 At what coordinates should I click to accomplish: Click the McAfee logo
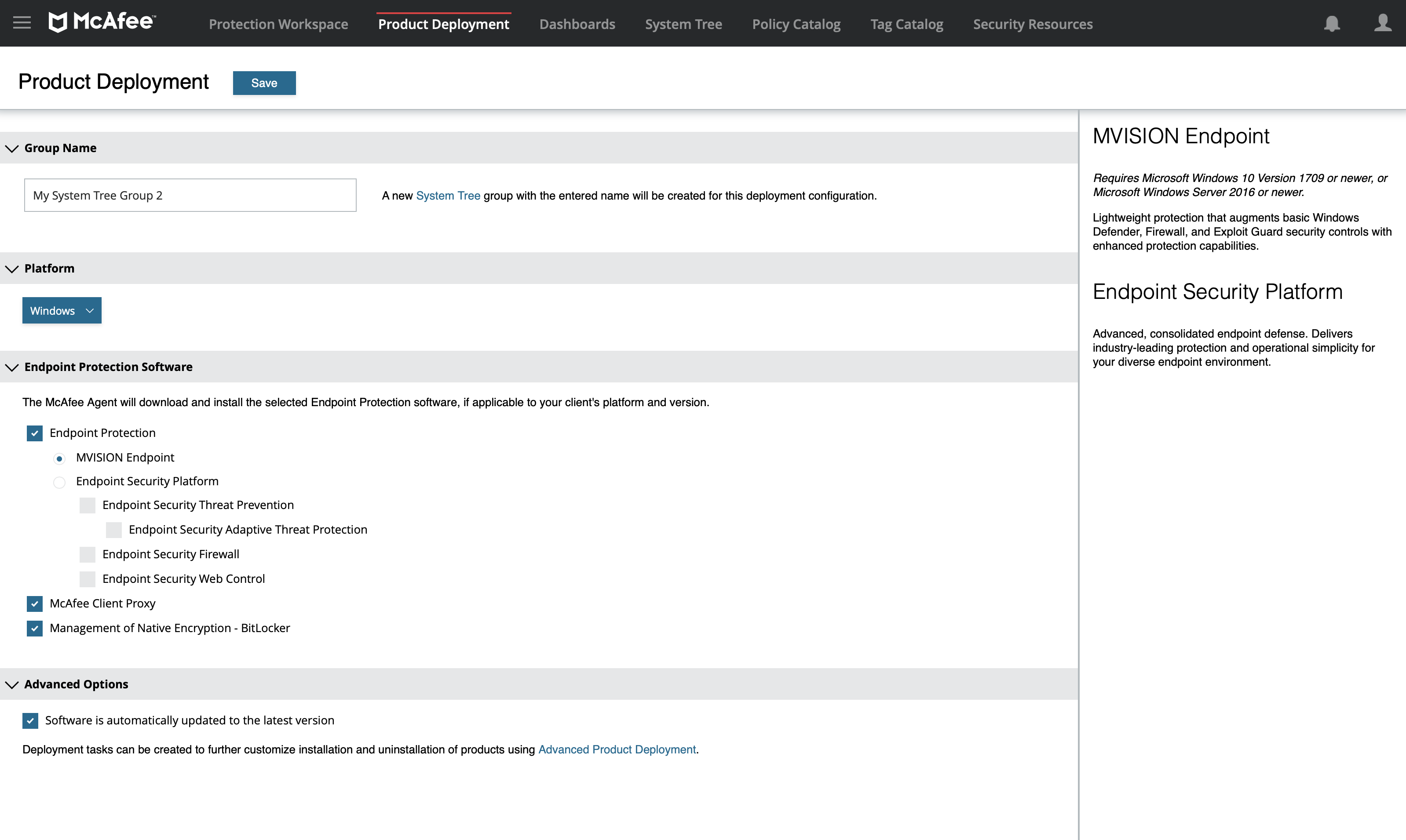point(102,22)
